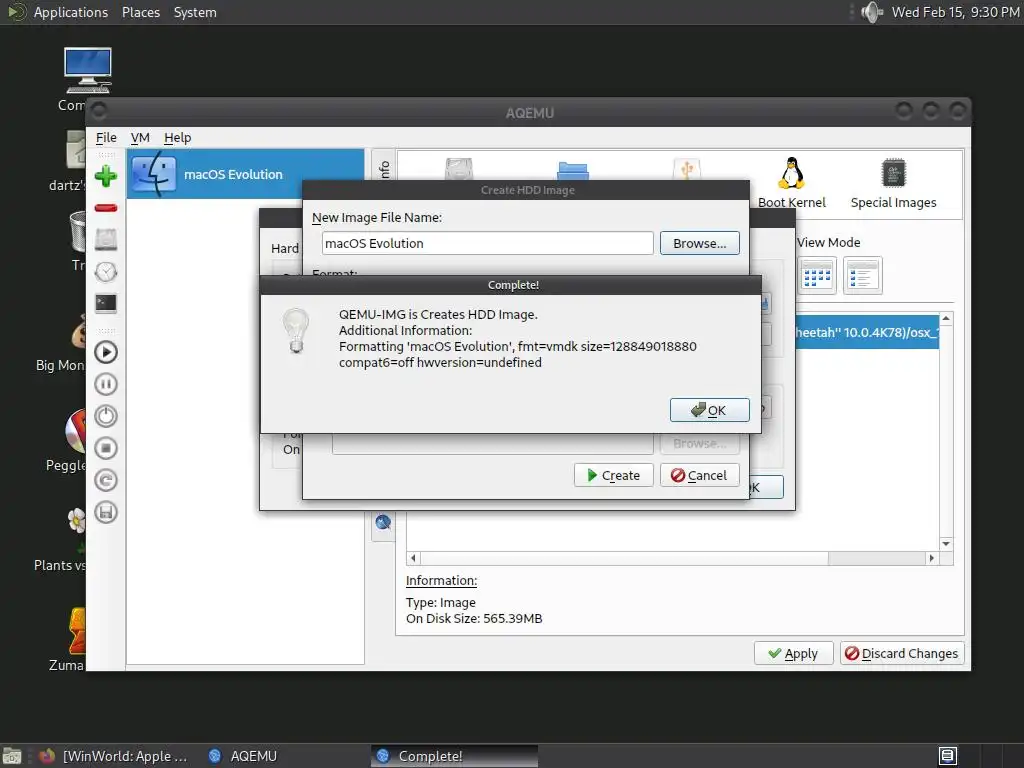Click the 'On Disk Size: 565.39MB' text
1024x768 pixels.
(474, 618)
